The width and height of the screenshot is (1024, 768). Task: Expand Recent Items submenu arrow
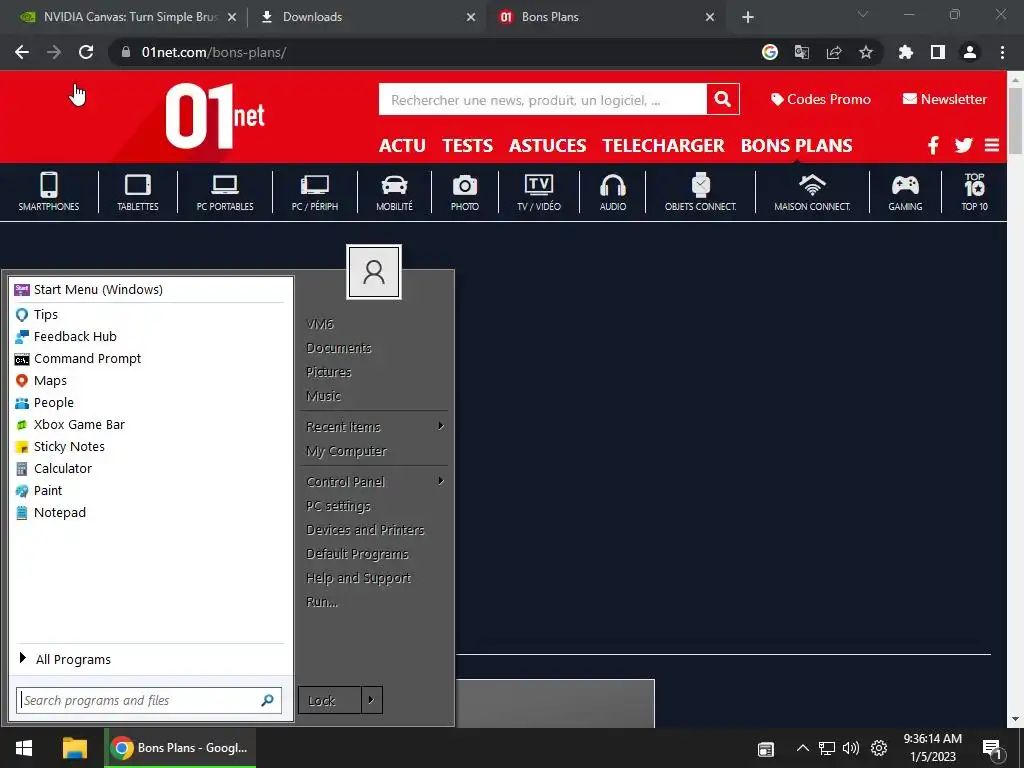[441, 426]
